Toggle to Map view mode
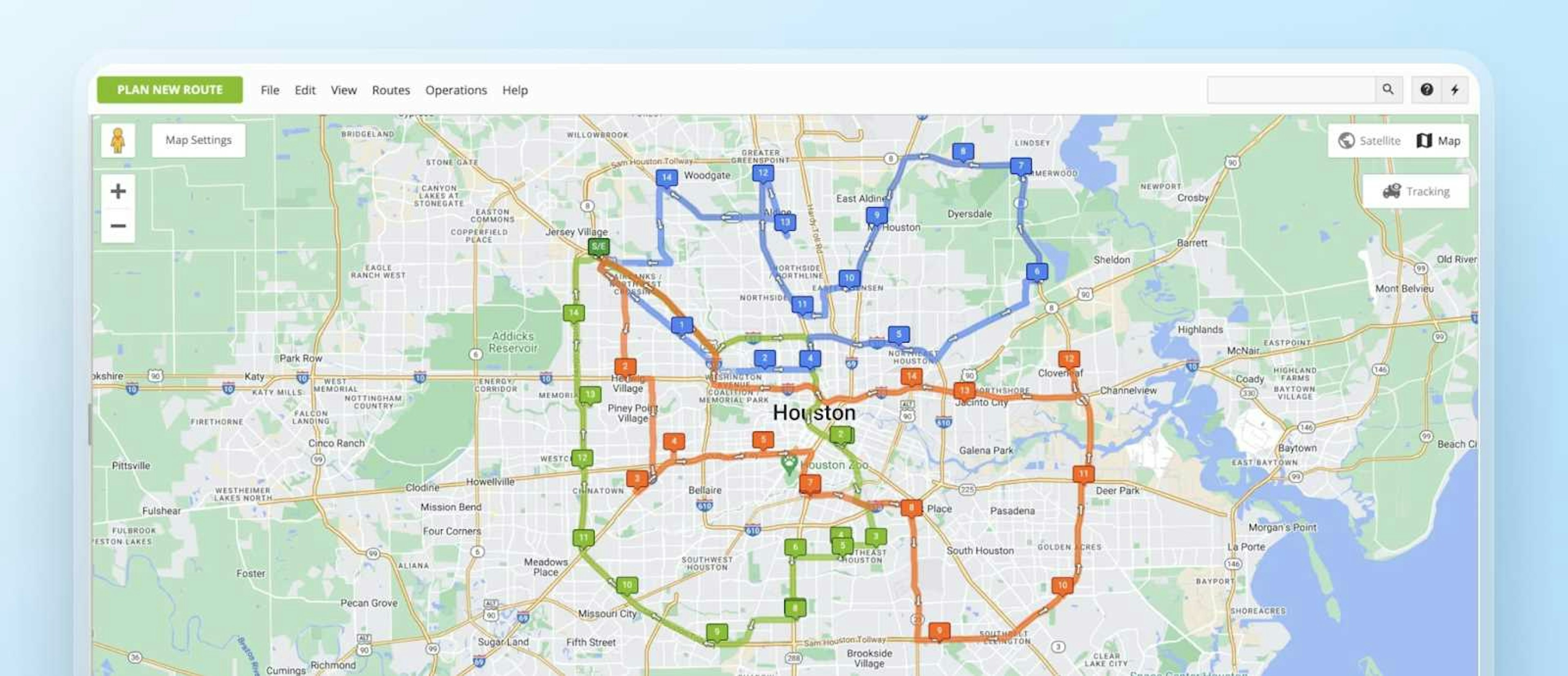 1440,140
